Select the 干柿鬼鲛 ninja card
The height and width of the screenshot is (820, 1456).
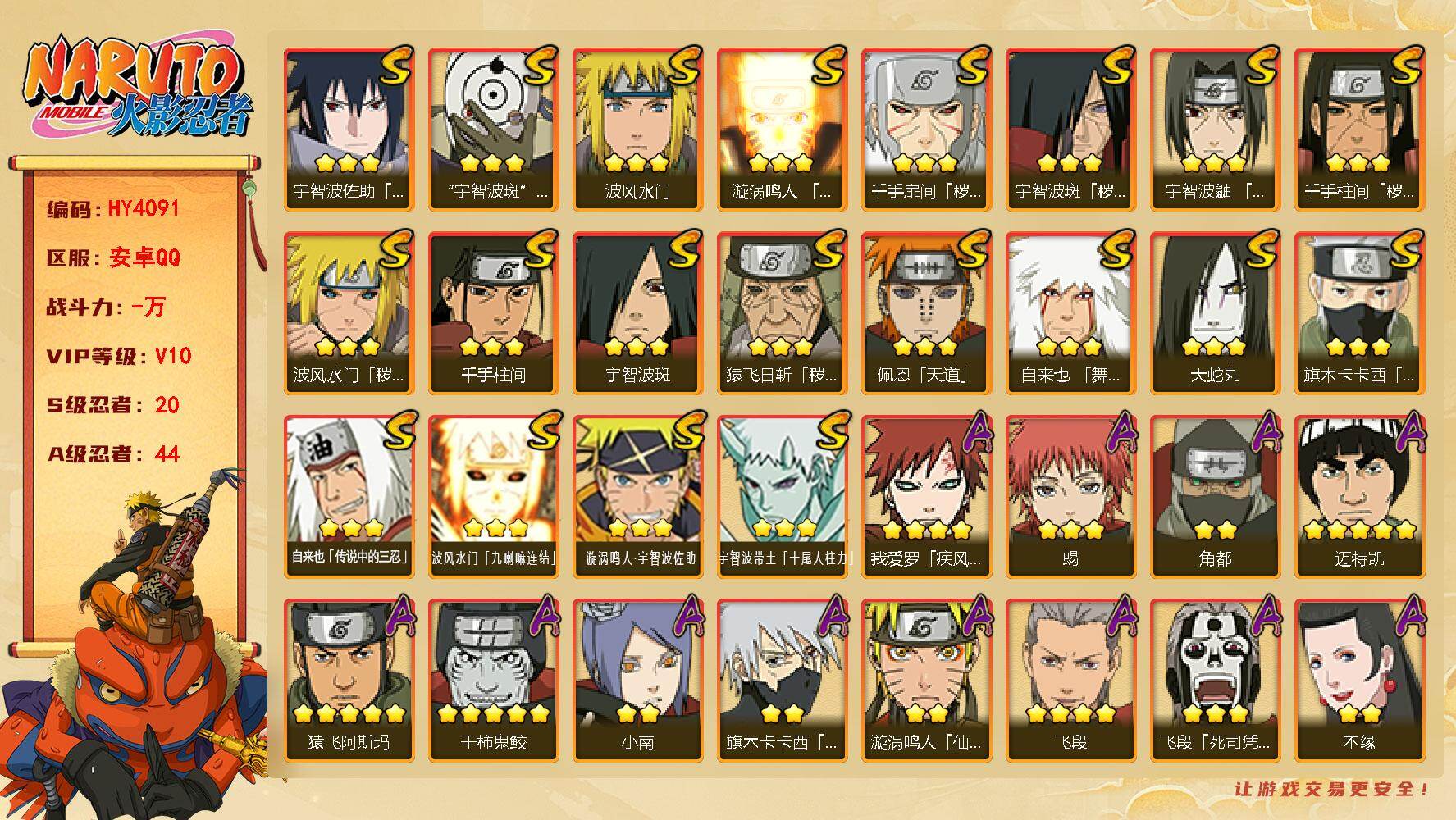[493, 680]
